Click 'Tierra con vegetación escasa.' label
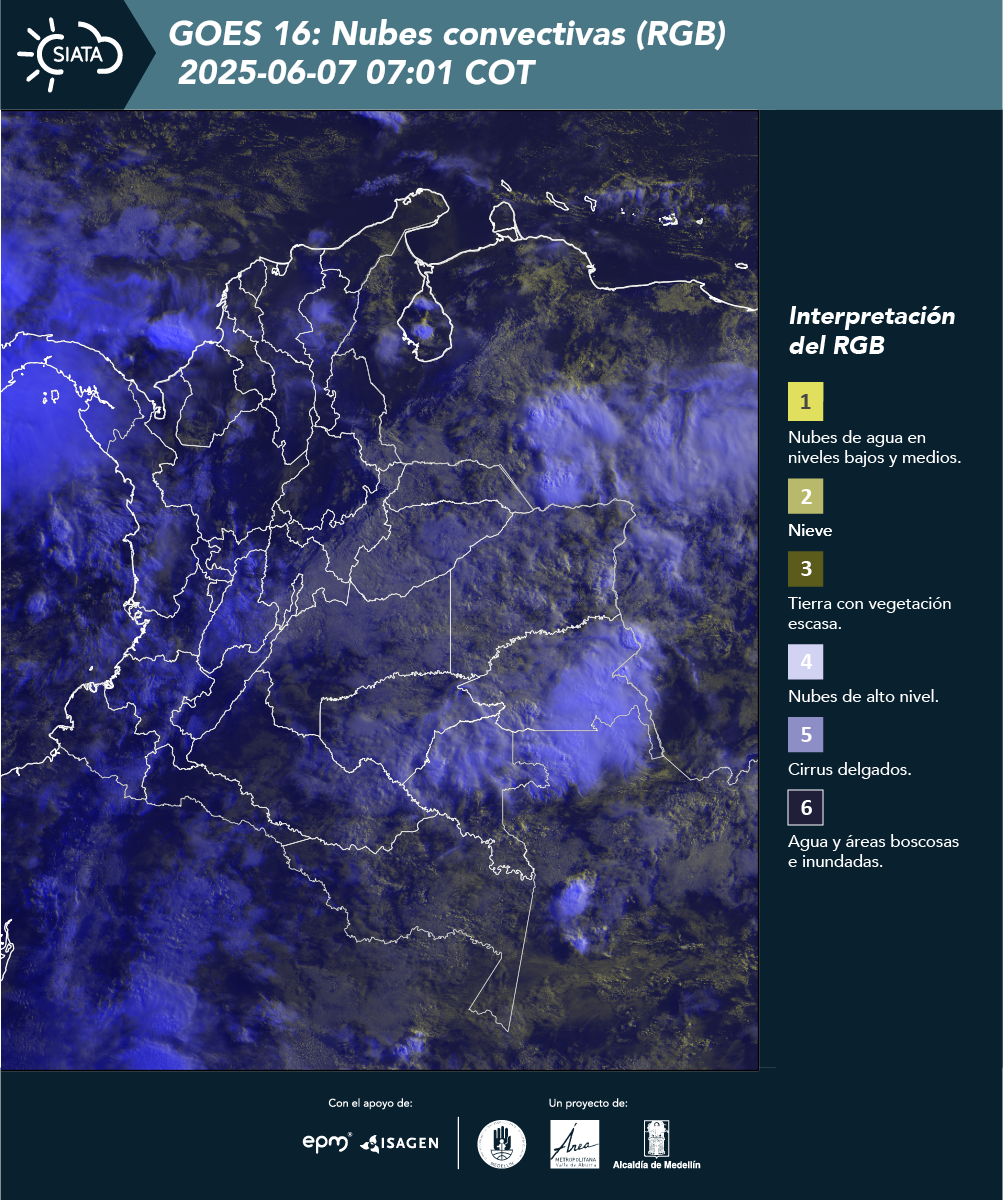Image resolution: width=1003 pixels, height=1200 pixels. 869,614
